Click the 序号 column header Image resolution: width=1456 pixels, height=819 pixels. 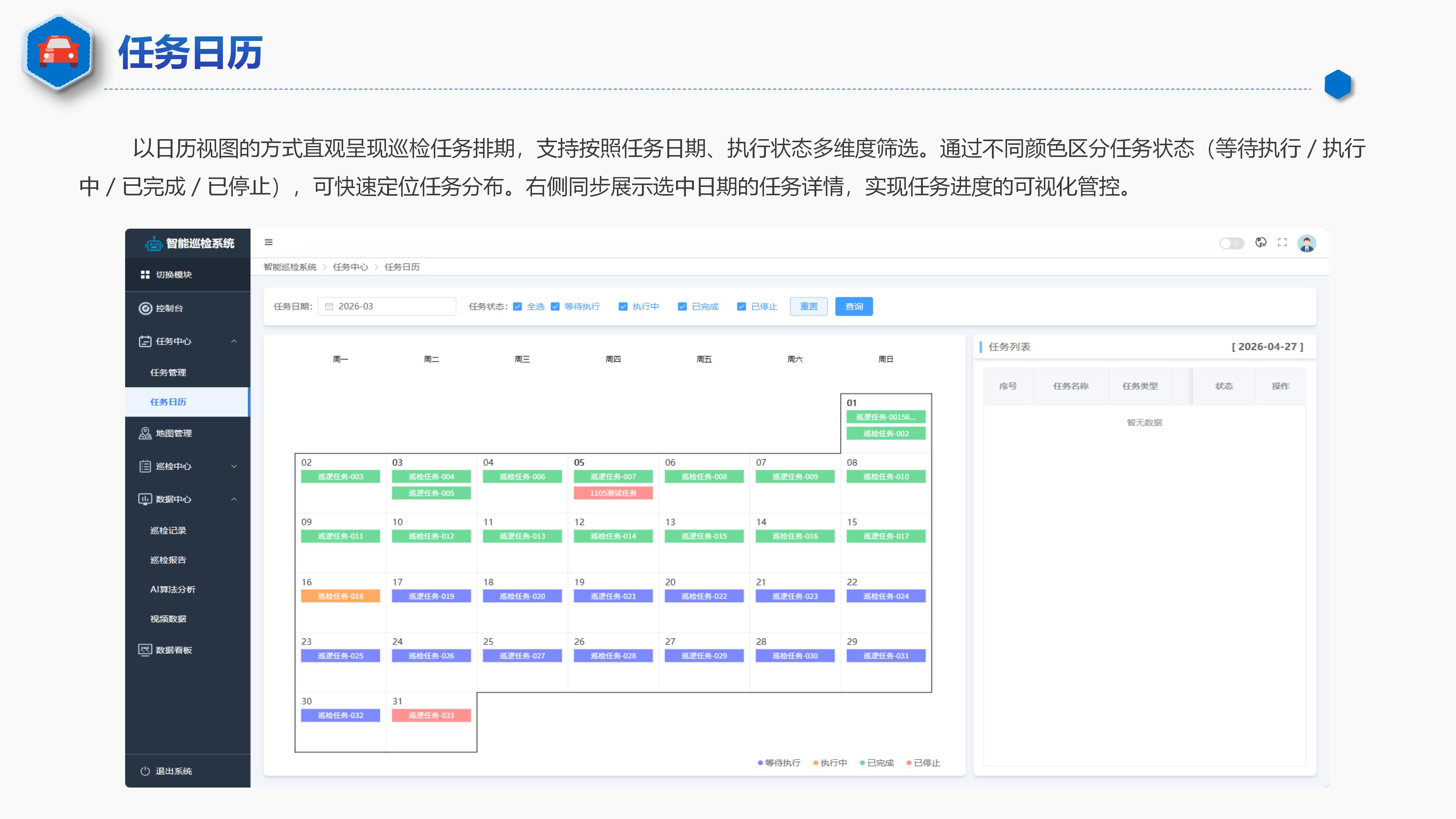click(x=1008, y=386)
